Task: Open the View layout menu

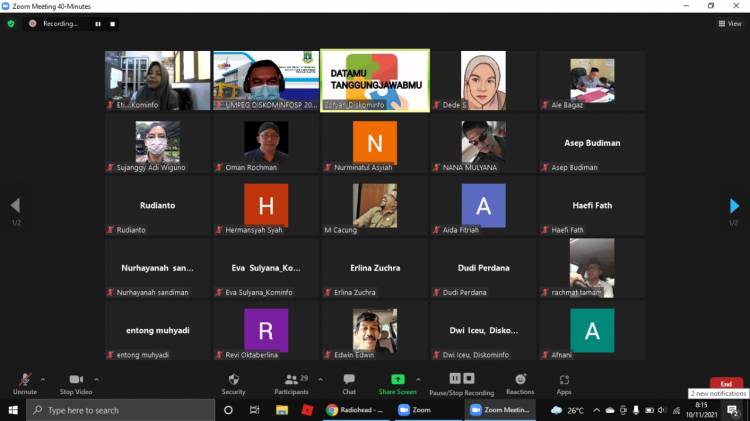Action: tap(730, 23)
